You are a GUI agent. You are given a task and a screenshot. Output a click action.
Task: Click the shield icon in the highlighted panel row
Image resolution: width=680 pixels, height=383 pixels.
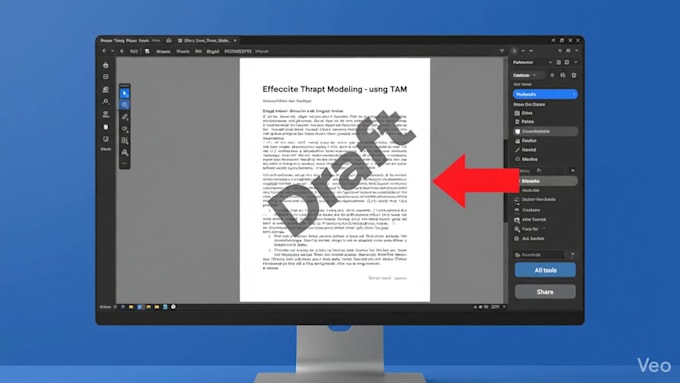pos(517,131)
